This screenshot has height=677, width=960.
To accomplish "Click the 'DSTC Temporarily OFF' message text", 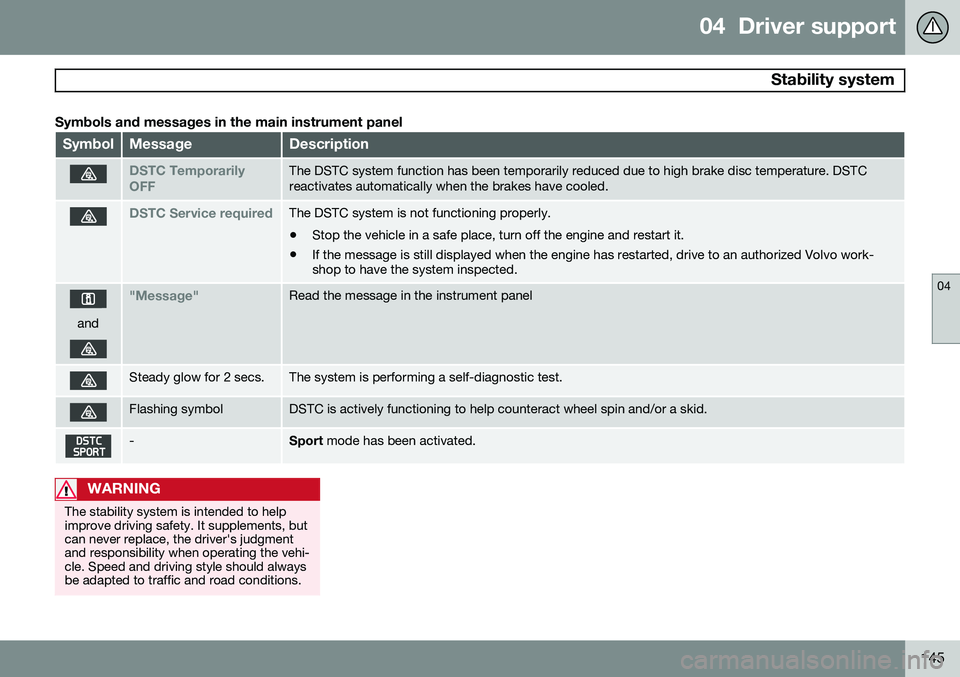I will pos(187,178).
